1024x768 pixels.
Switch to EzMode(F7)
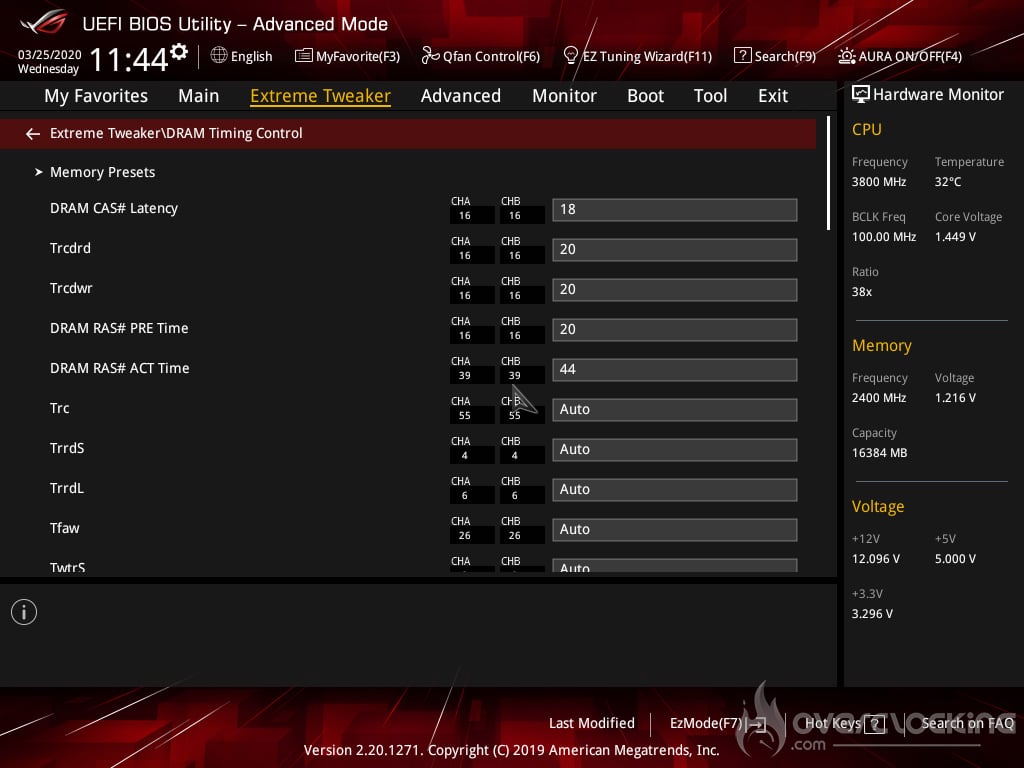pos(717,724)
